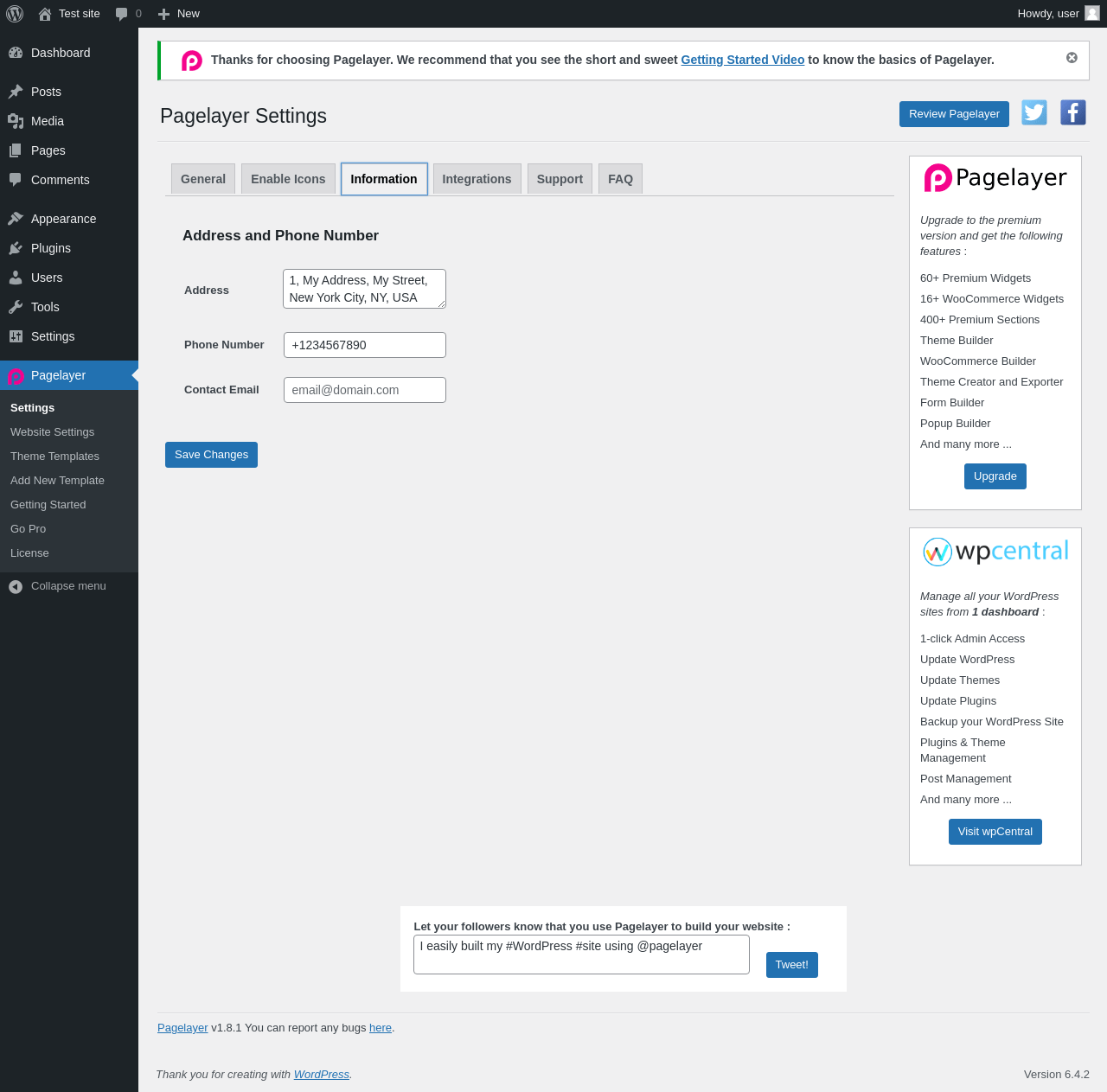Click the 'here' bug report link

pyautogui.click(x=381, y=1028)
